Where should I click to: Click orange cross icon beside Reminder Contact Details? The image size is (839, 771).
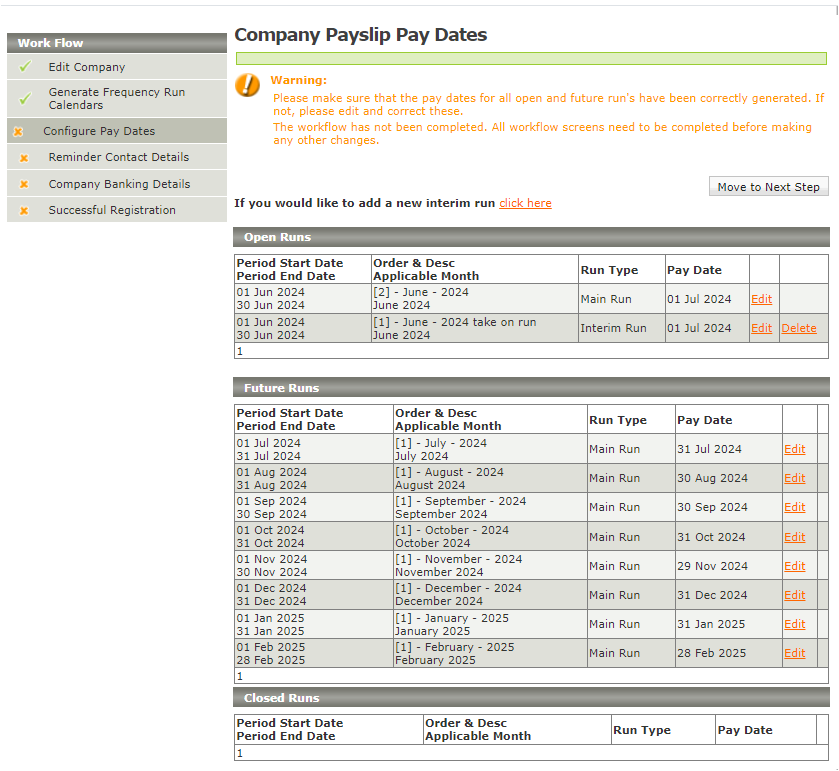pos(25,157)
